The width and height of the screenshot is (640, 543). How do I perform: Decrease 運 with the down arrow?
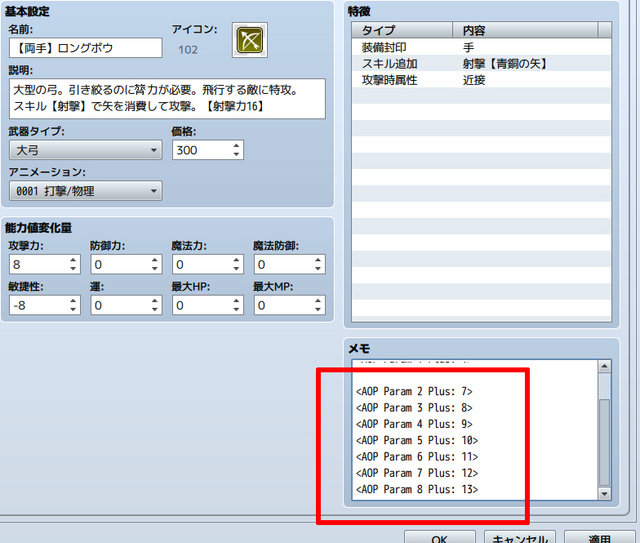[155, 309]
